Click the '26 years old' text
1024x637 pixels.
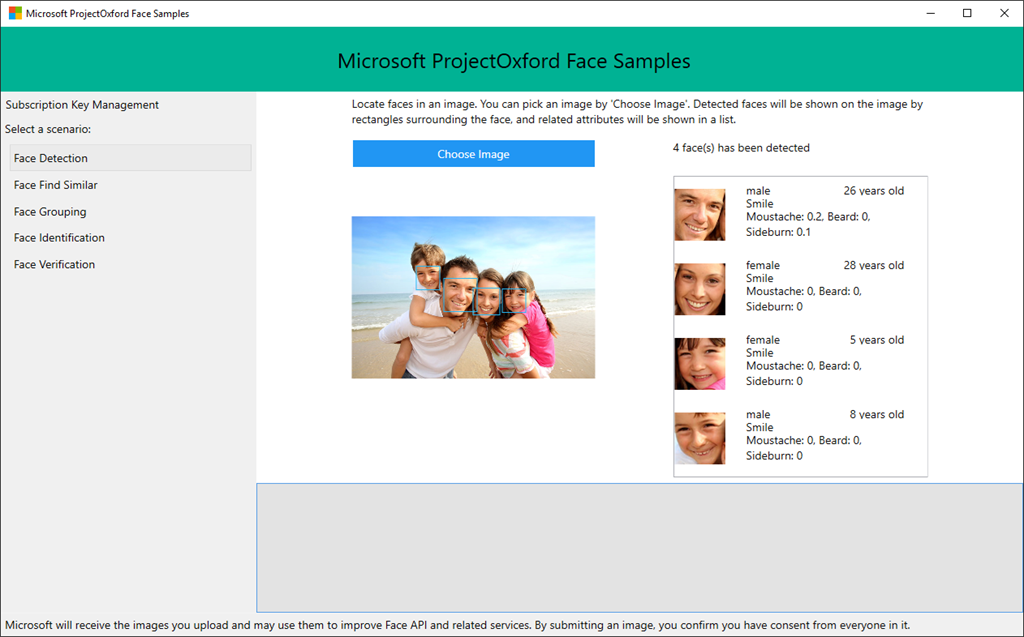click(x=874, y=191)
